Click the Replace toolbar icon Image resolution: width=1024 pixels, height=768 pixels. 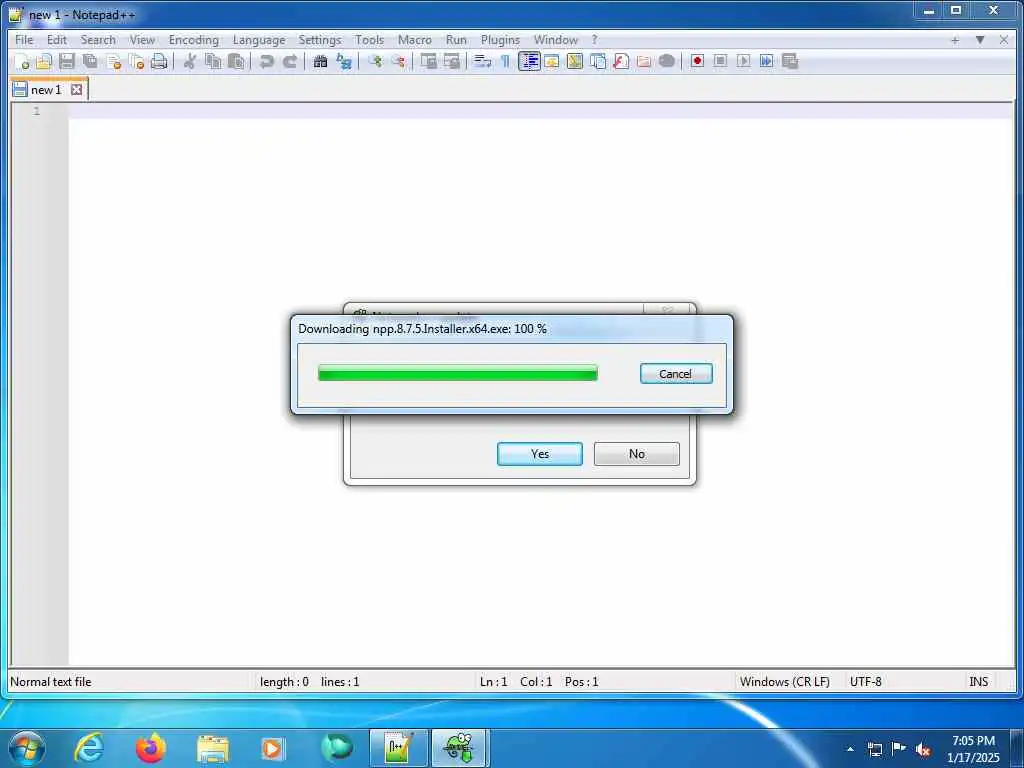[x=344, y=61]
